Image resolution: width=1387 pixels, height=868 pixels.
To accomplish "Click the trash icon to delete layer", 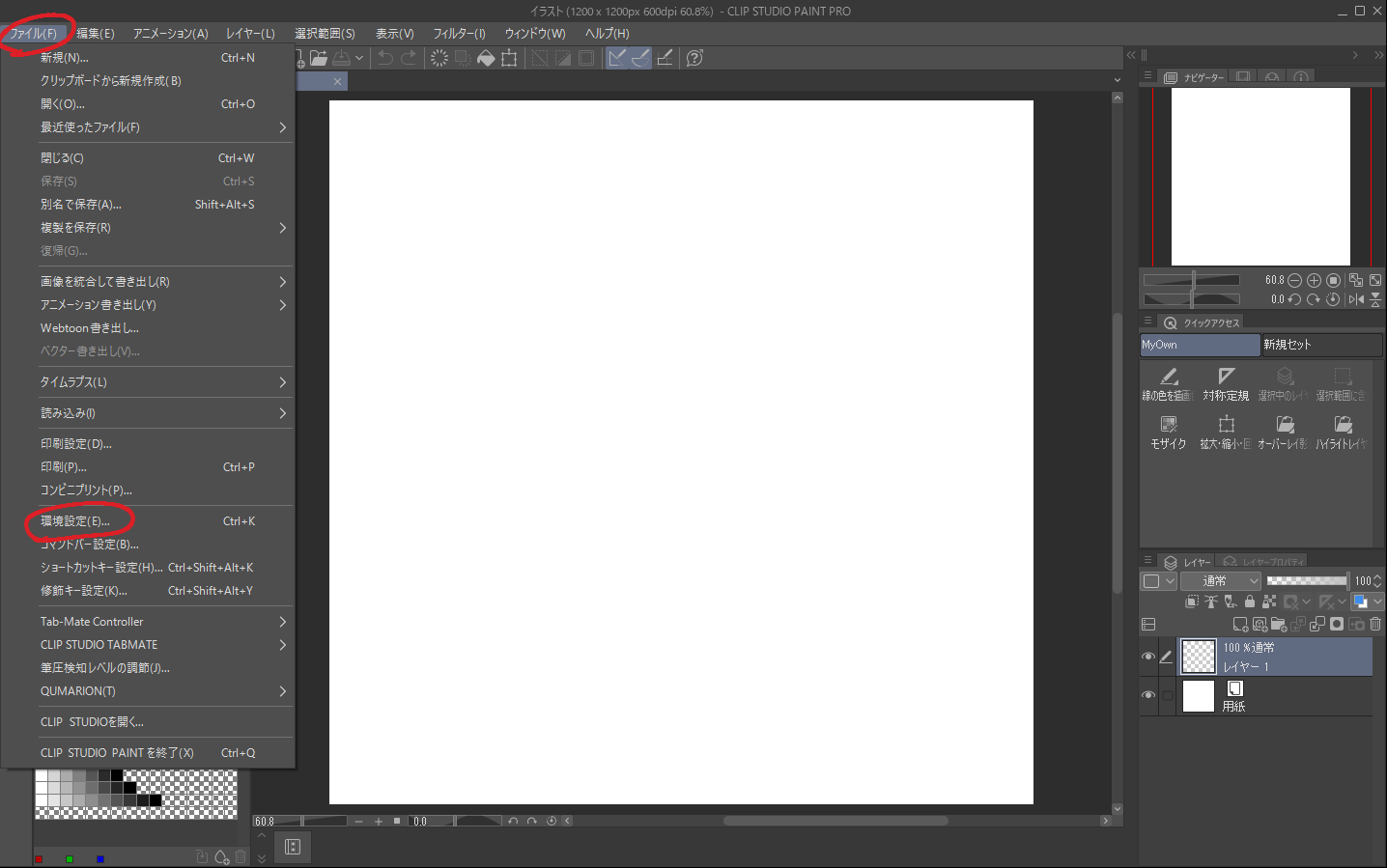I will tap(1375, 625).
